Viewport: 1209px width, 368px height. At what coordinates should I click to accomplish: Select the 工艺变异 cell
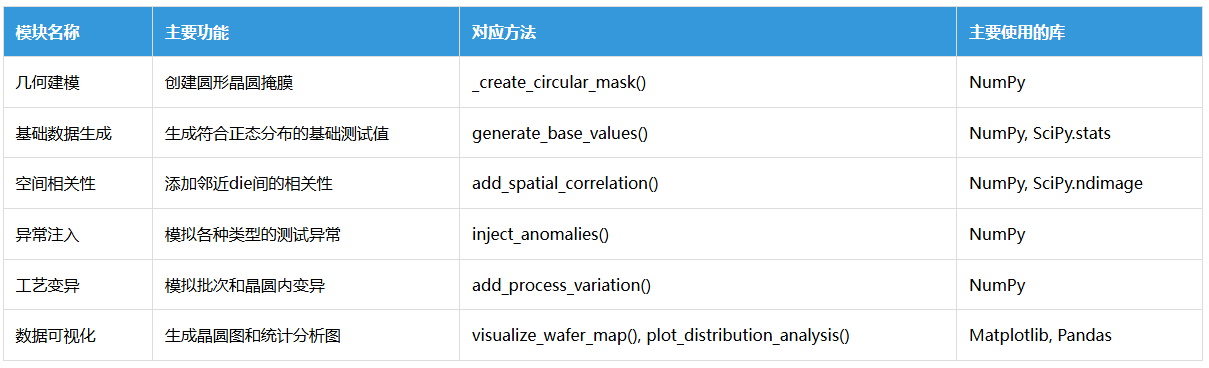(78, 285)
